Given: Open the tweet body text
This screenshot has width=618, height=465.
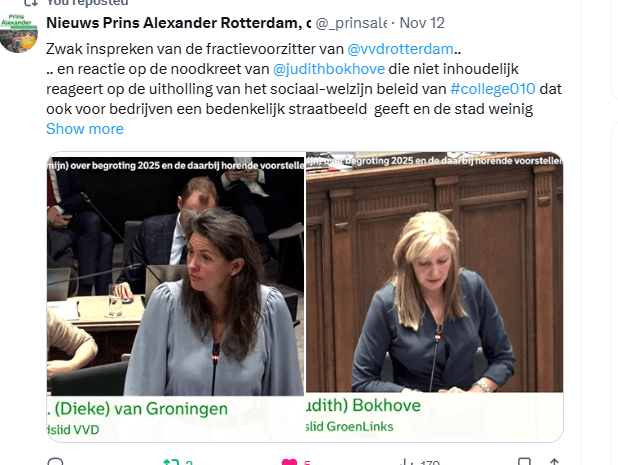Looking at the screenshot, I should tap(303, 79).
